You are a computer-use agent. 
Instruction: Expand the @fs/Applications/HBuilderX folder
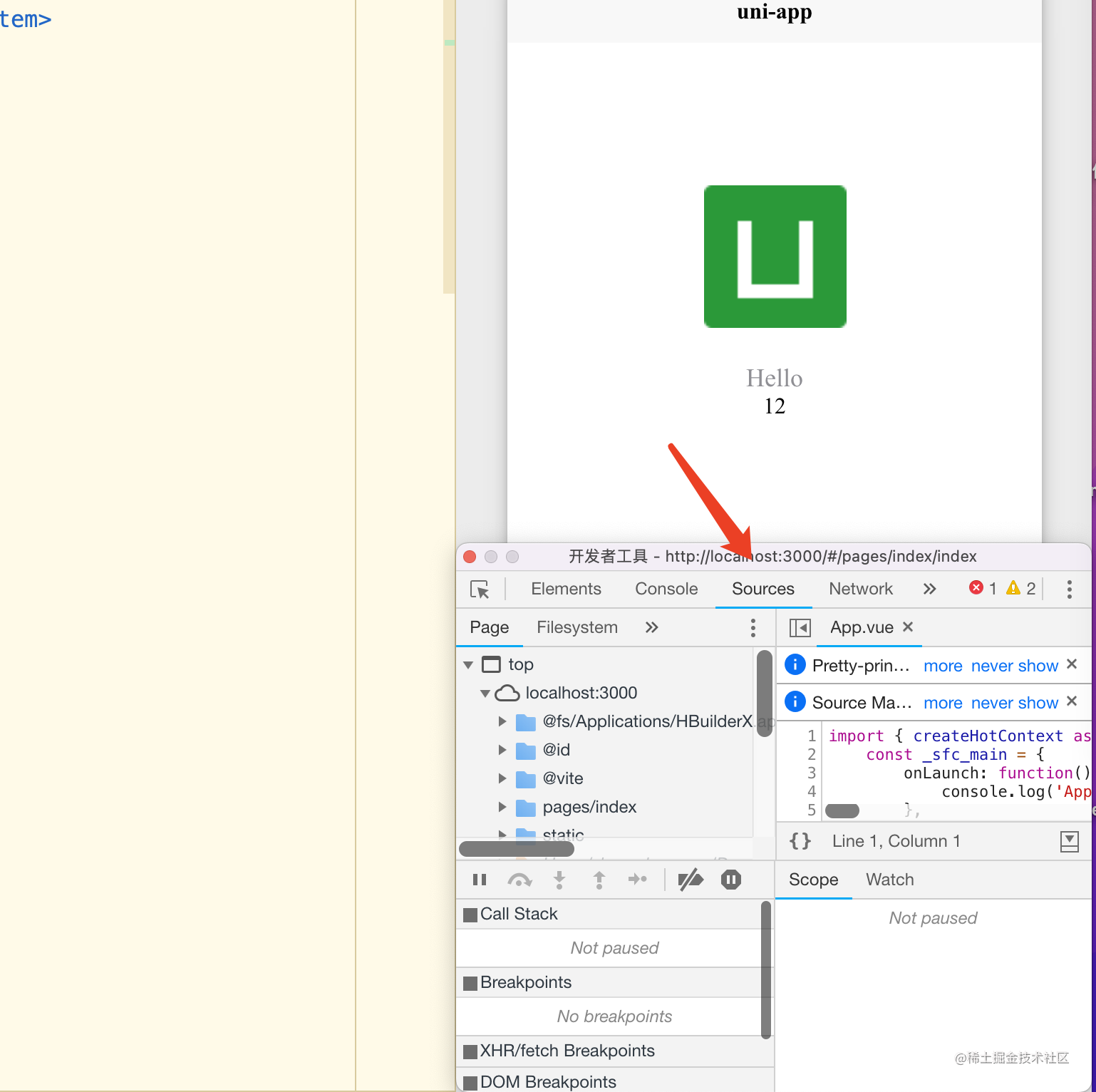click(x=502, y=721)
